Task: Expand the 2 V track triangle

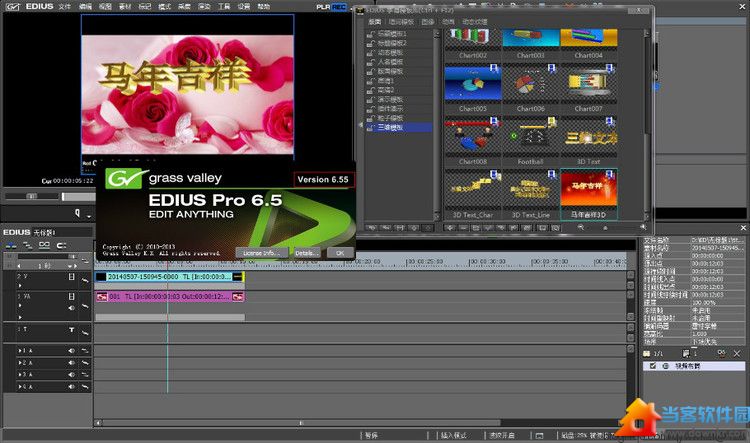Action: [20, 286]
